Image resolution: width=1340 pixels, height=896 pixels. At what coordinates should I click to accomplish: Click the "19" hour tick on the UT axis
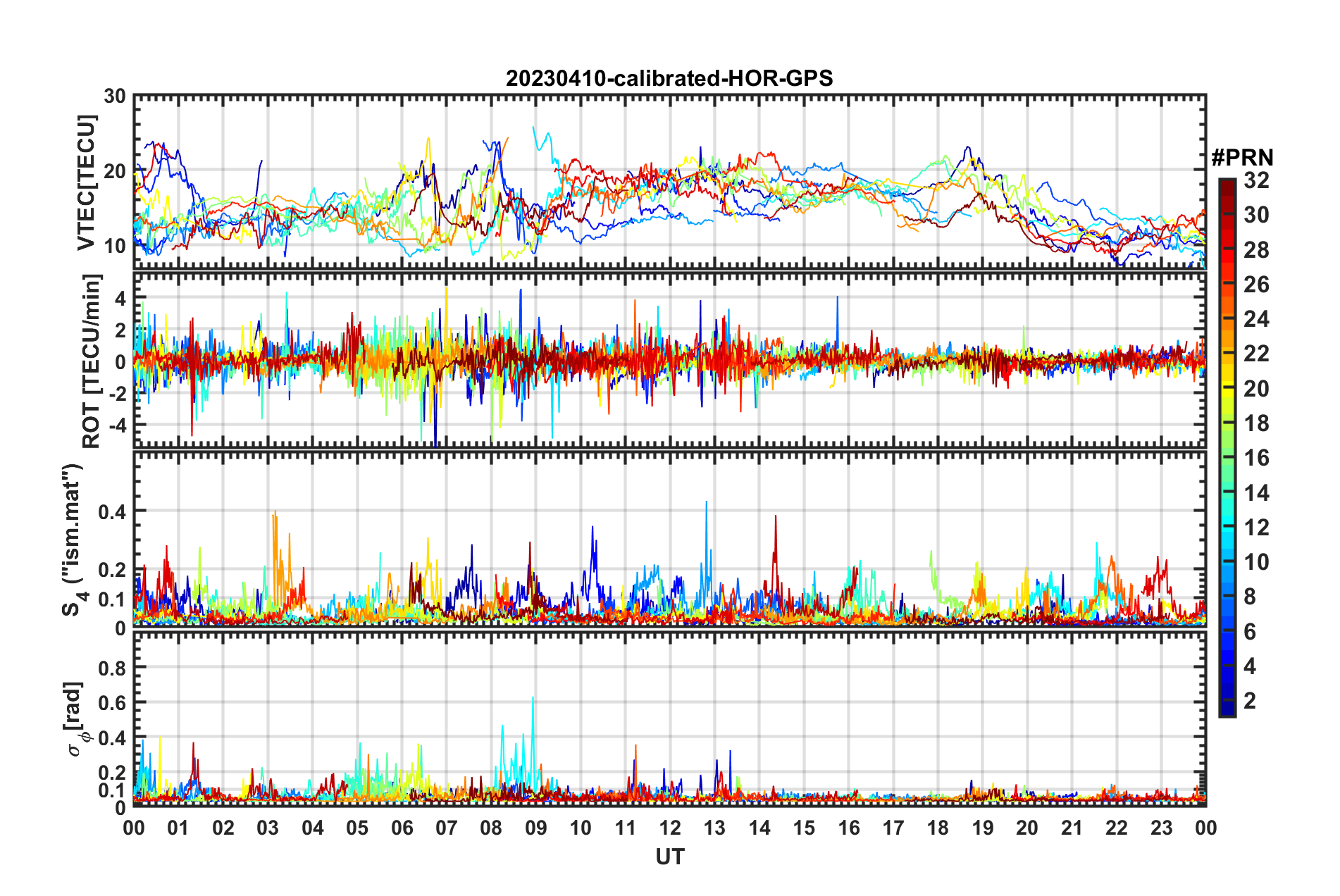point(983,828)
